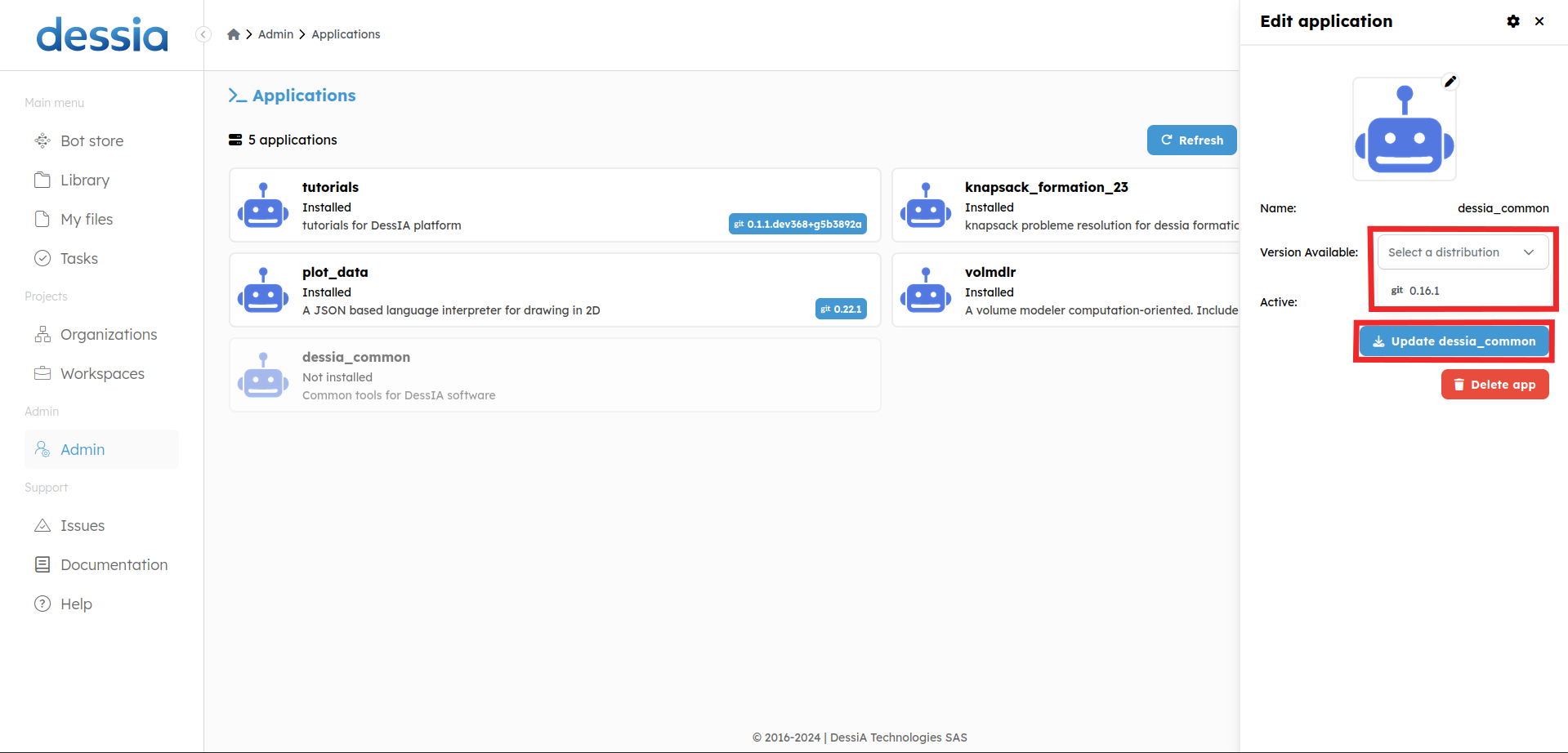
Task: Collapse the sidebar with the chevron button
Action: point(203,34)
